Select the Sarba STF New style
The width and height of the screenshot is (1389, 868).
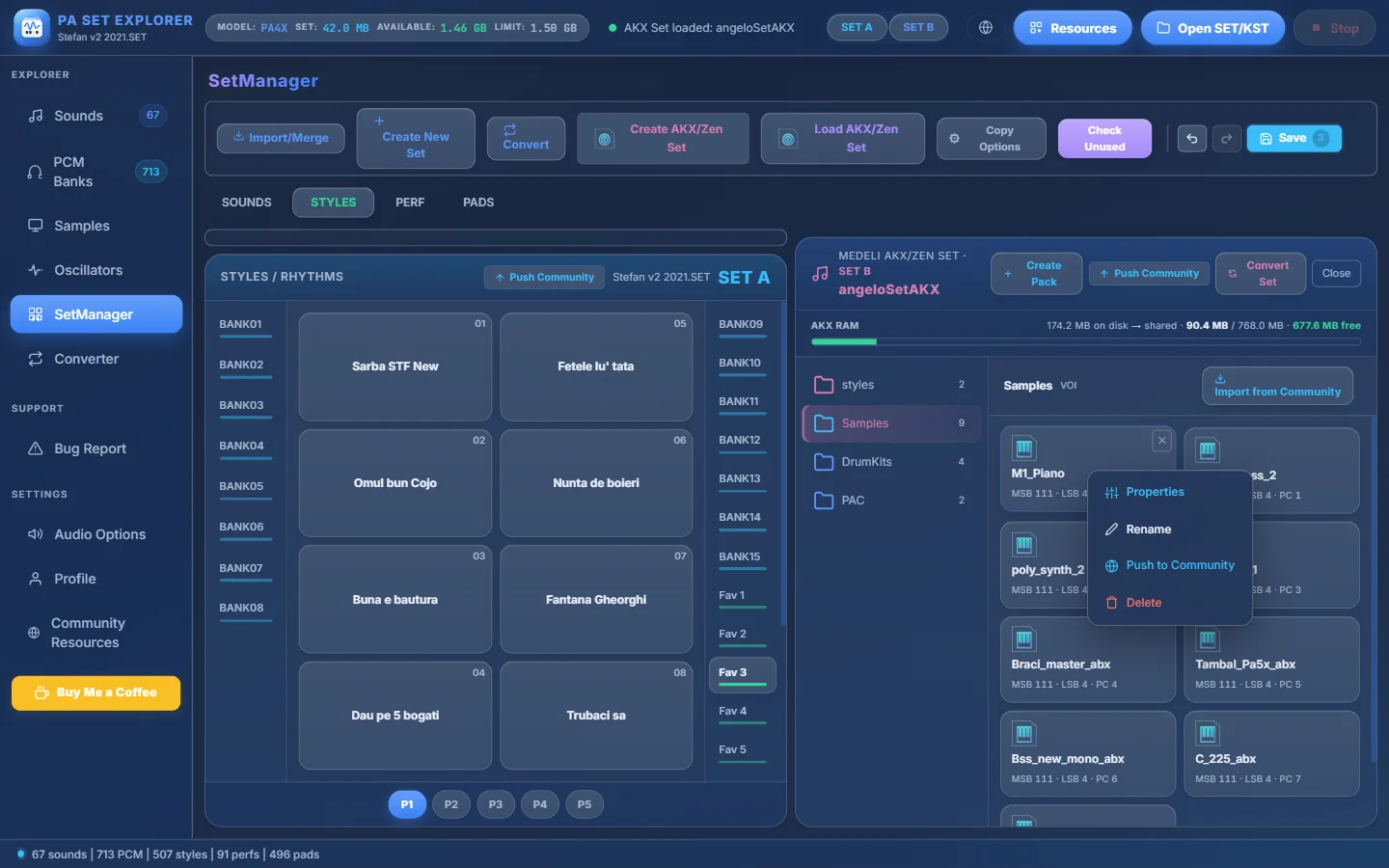click(x=395, y=366)
